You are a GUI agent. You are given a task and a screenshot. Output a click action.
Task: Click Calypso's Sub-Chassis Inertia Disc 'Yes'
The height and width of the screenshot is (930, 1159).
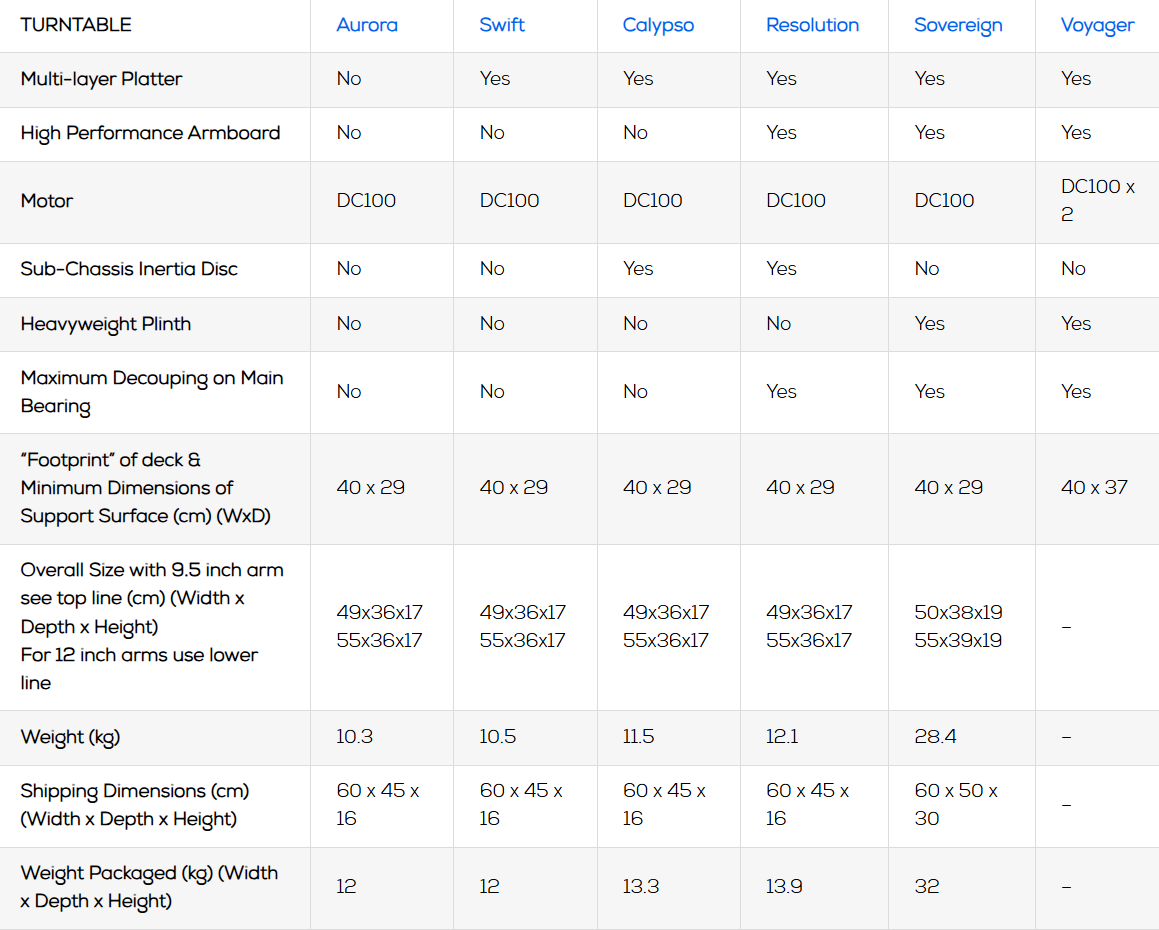[x=638, y=269]
